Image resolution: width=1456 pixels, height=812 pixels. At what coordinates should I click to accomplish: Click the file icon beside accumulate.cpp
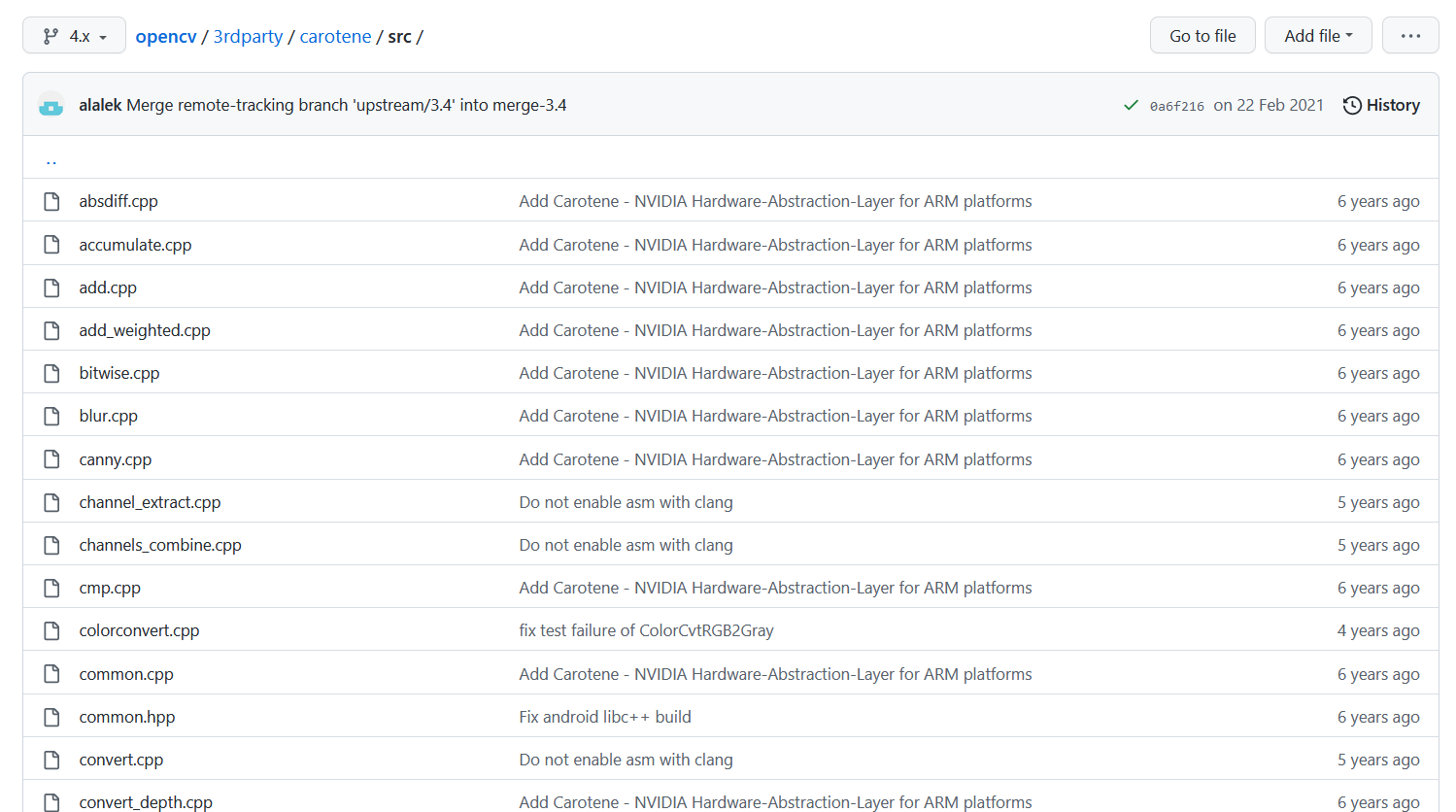51,245
